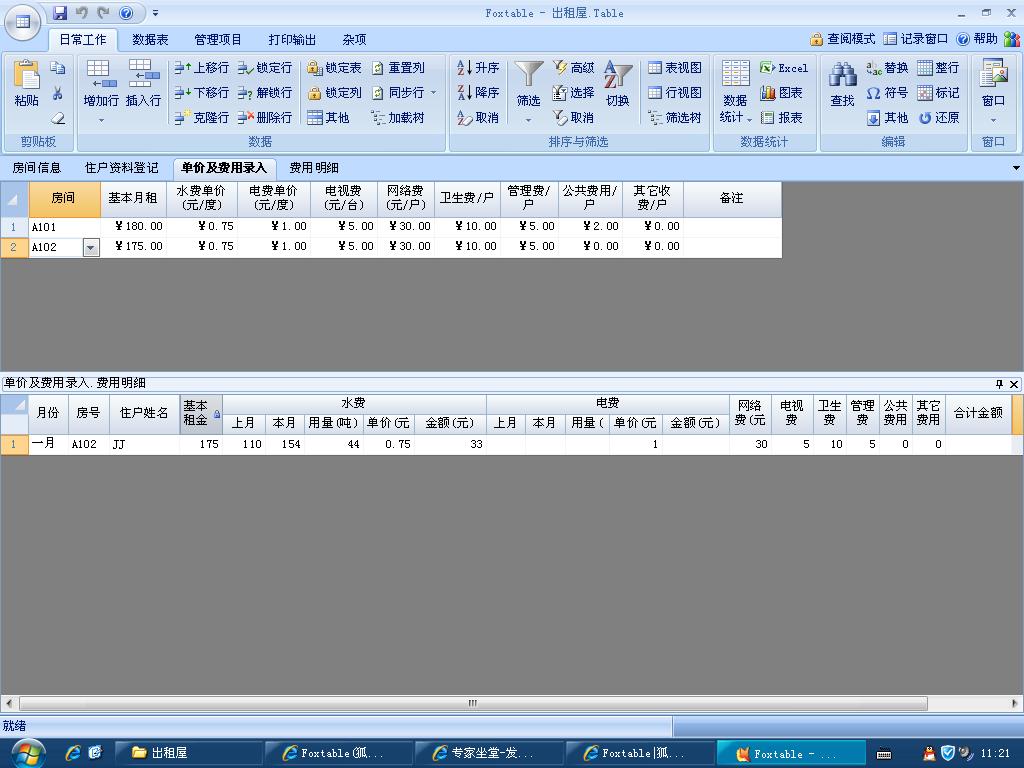The image size is (1024, 768).
Task: Click the Switch (切换) filter button
Action: tap(618, 84)
